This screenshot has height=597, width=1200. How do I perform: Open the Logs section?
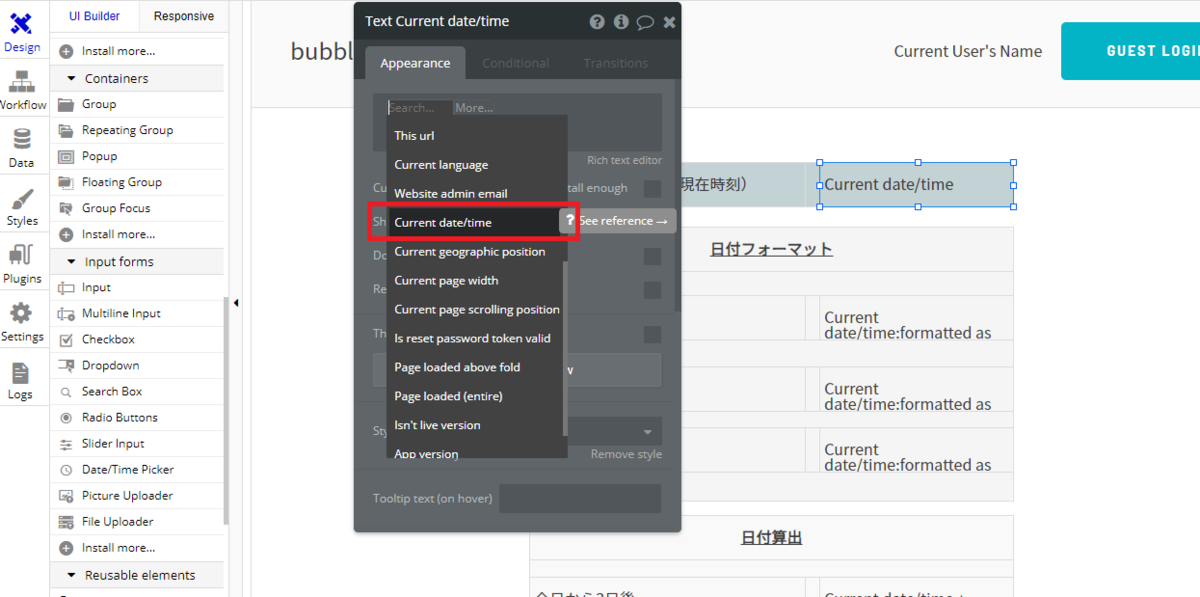click(x=21, y=380)
